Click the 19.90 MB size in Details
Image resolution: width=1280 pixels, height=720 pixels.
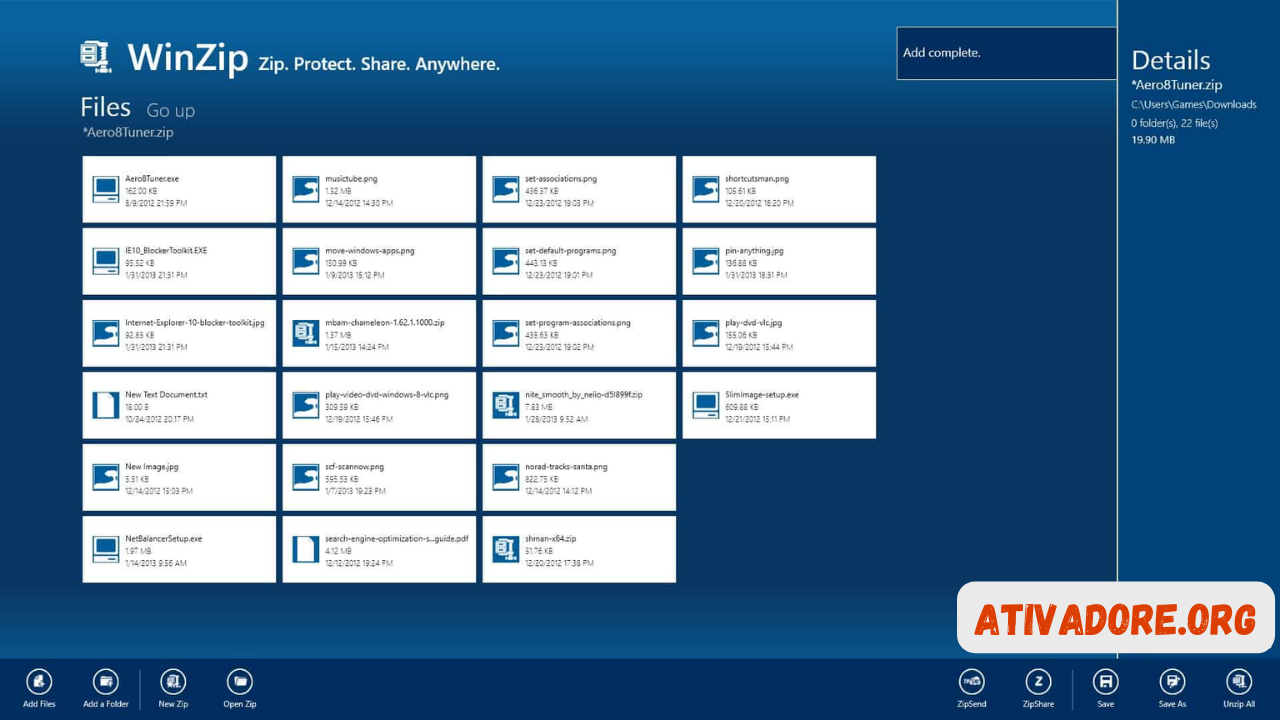click(1153, 140)
